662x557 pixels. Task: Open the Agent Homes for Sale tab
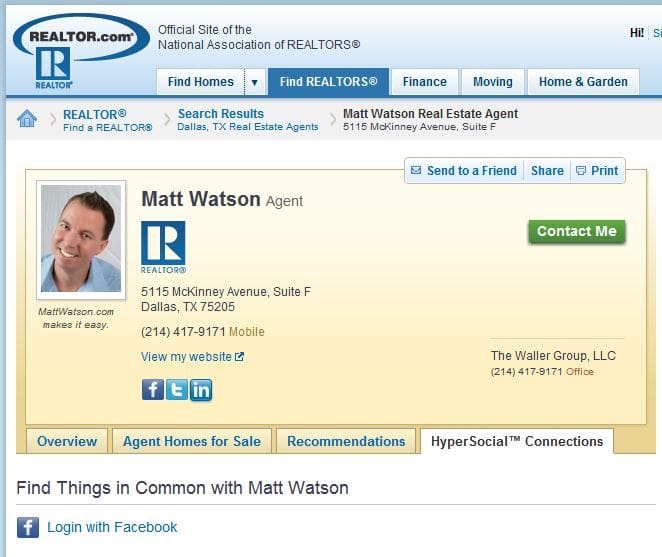pos(192,441)
